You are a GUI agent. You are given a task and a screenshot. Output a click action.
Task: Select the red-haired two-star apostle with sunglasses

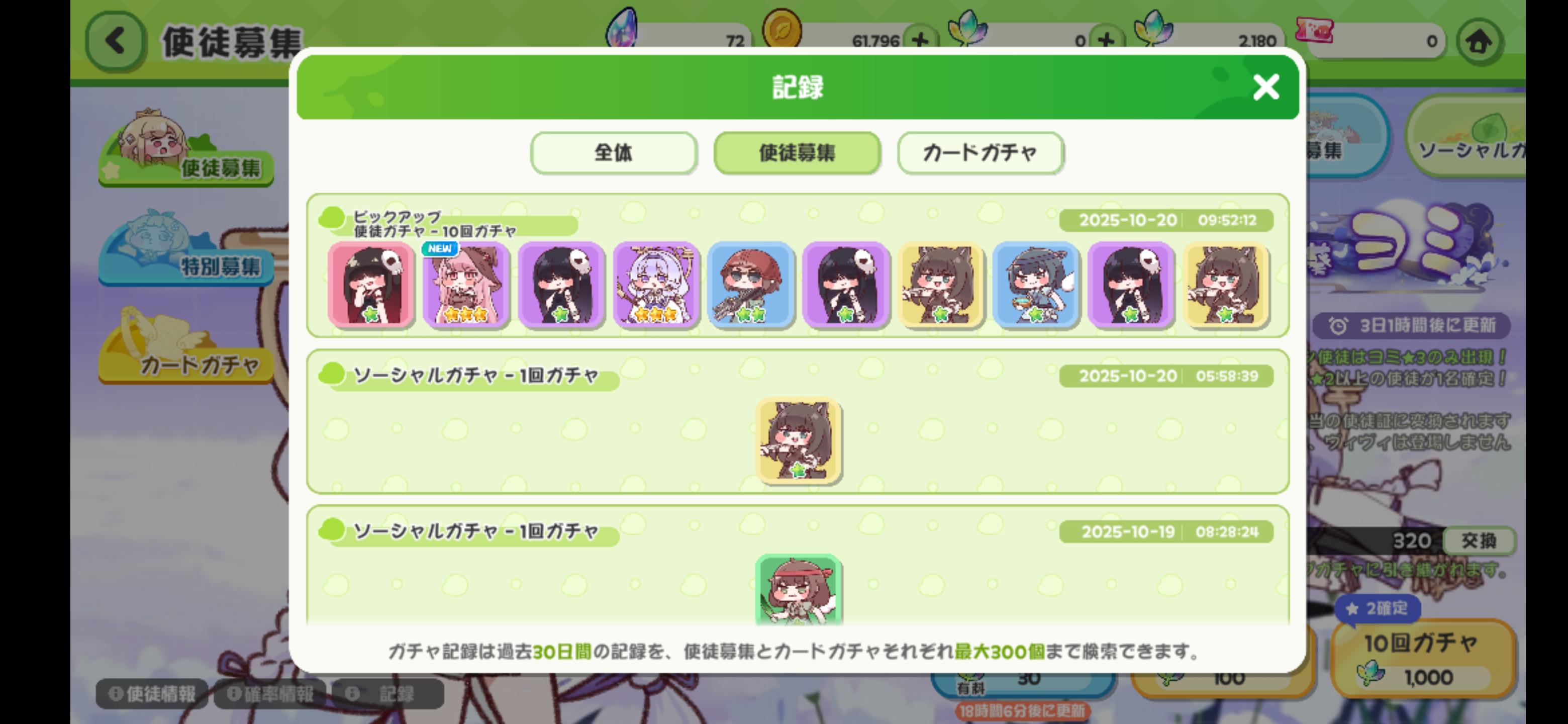[x=751, y=285]
